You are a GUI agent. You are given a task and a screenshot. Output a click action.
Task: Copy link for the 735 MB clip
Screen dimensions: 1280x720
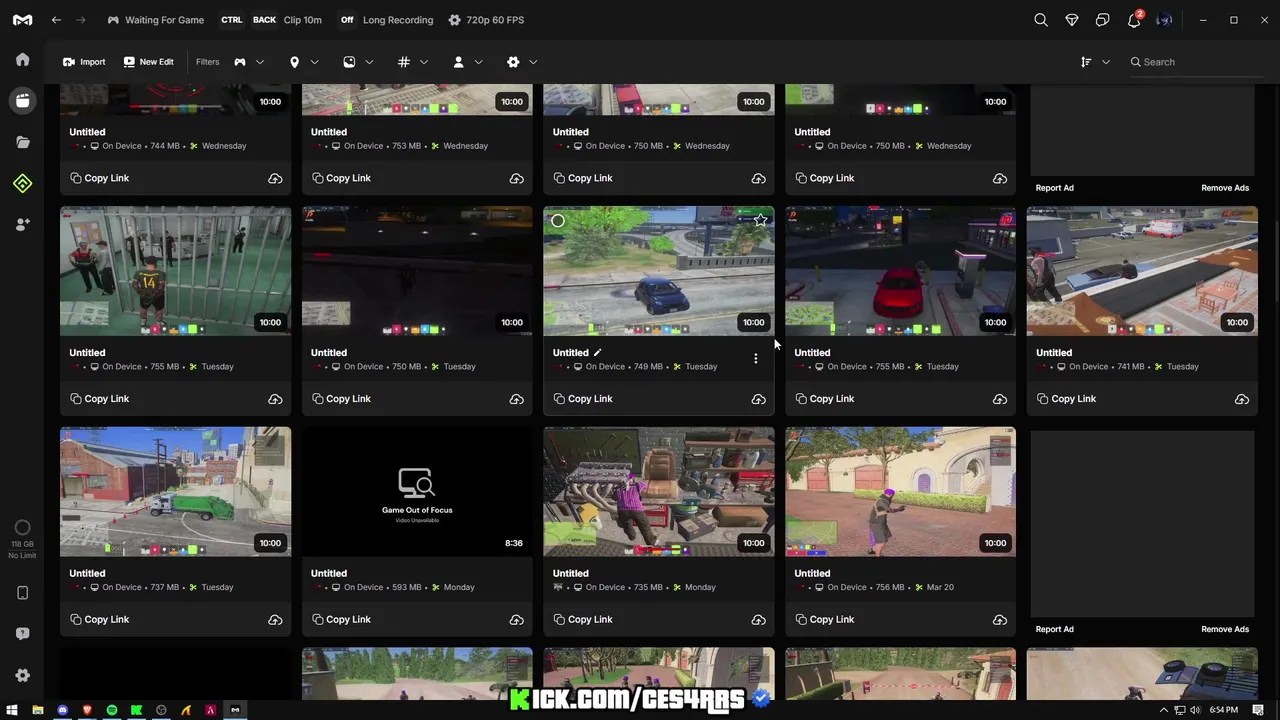coord(582,620)
